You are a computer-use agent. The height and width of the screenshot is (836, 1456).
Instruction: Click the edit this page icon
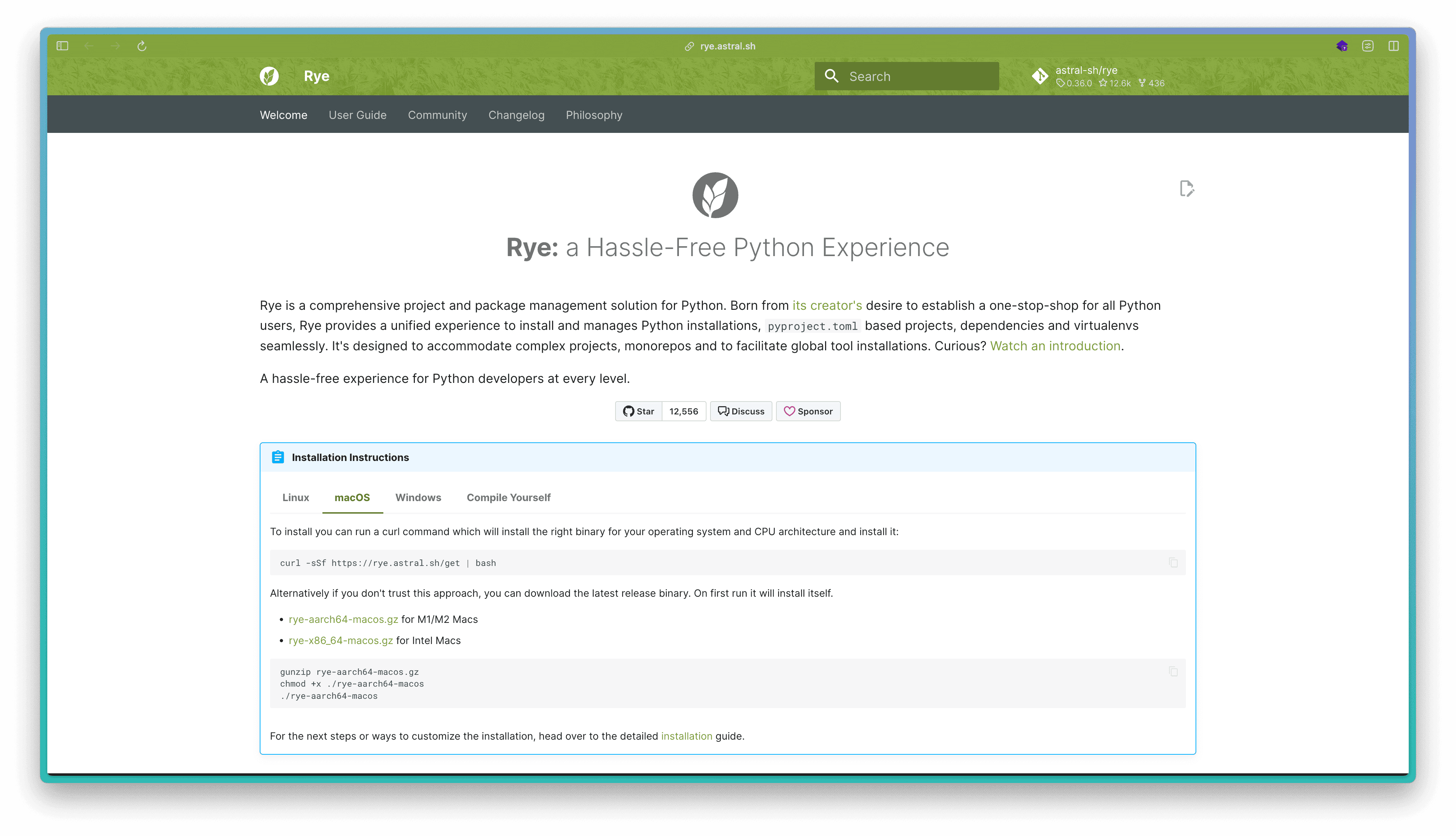pyautogui.click(x=1186, y=188)
